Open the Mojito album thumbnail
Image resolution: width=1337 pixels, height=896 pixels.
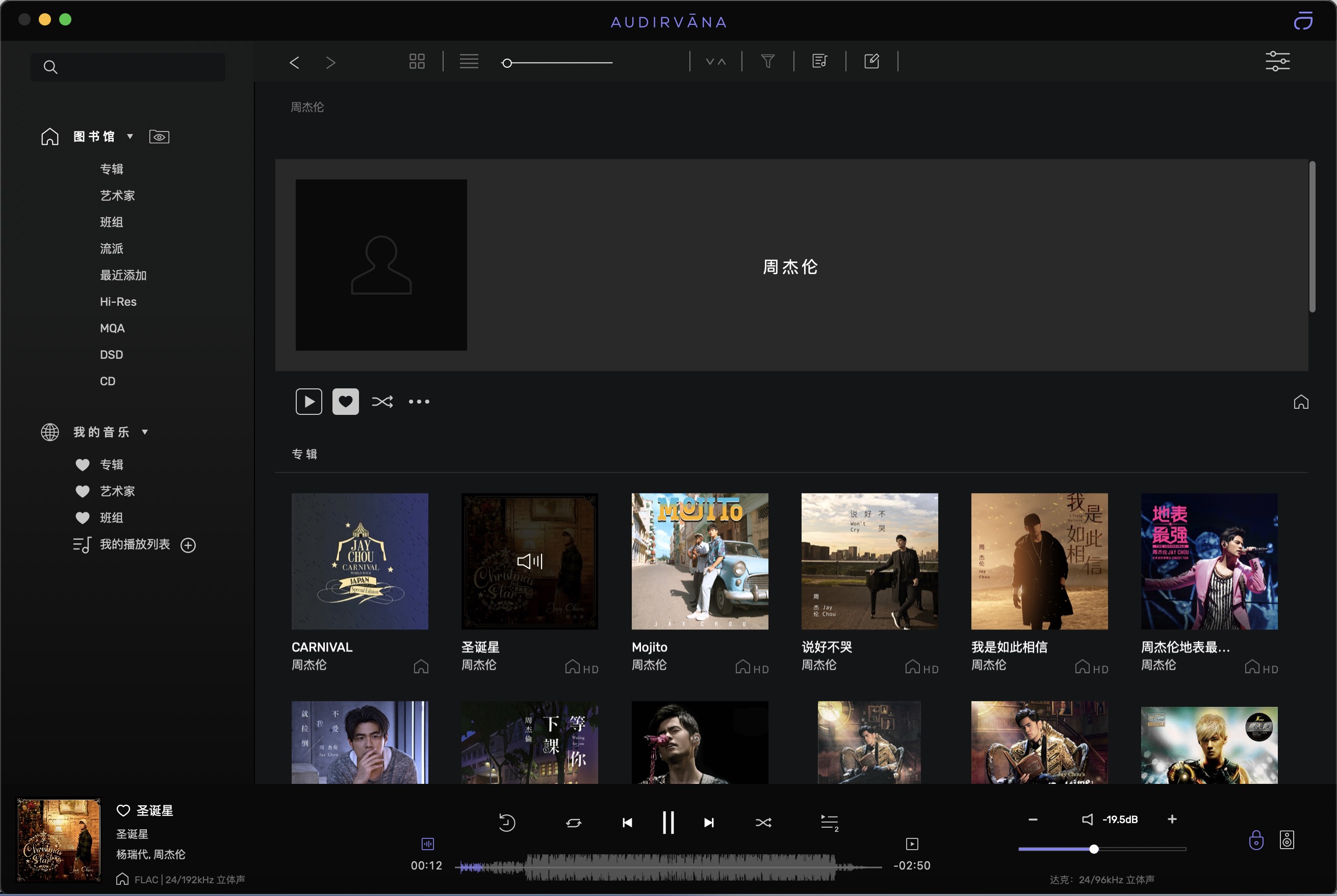700,561
